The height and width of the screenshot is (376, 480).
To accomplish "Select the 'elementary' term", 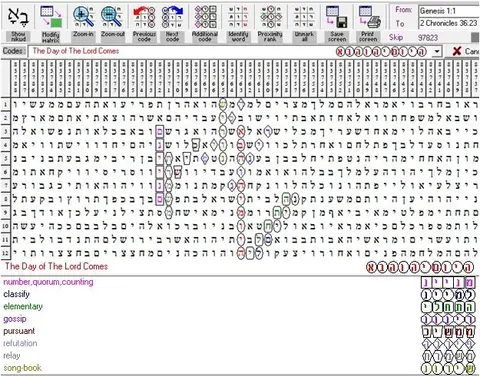I will coord(23,306).
